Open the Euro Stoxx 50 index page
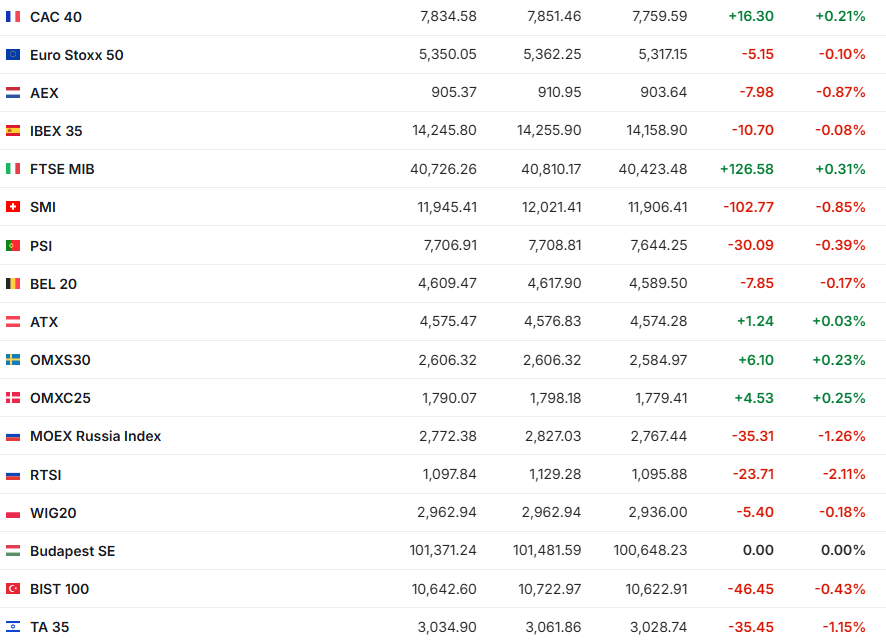 77,55
